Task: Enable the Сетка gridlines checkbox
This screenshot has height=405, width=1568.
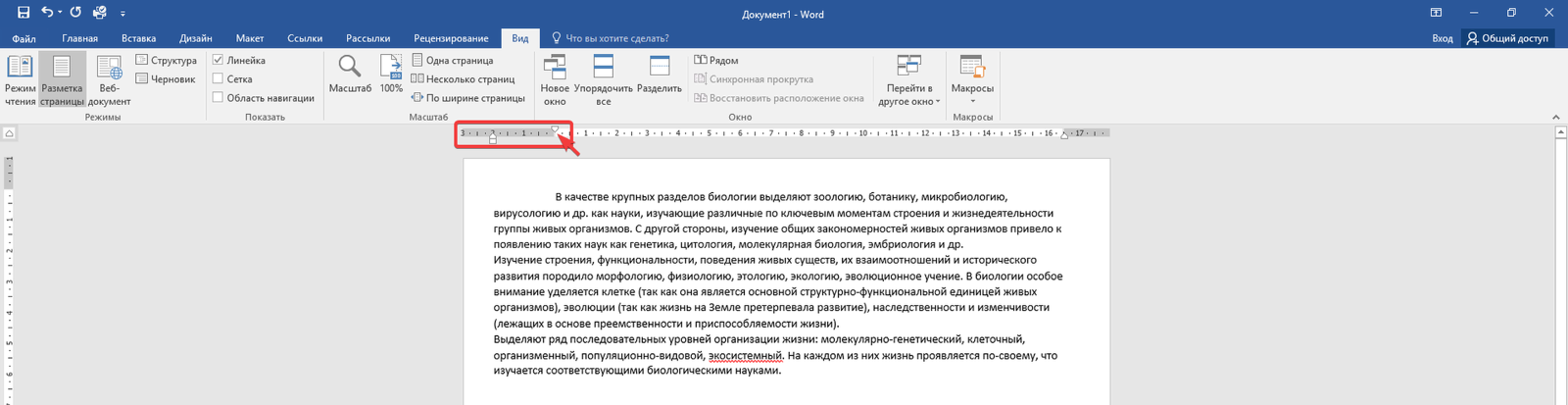Action: point(219,78)
